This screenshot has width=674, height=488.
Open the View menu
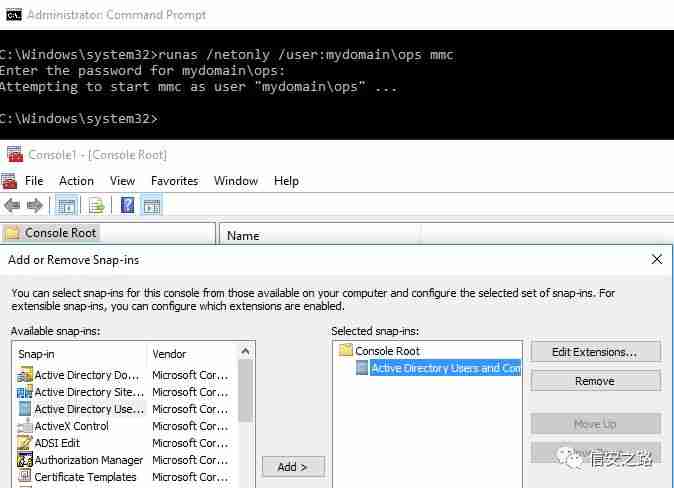coord(123,181)
